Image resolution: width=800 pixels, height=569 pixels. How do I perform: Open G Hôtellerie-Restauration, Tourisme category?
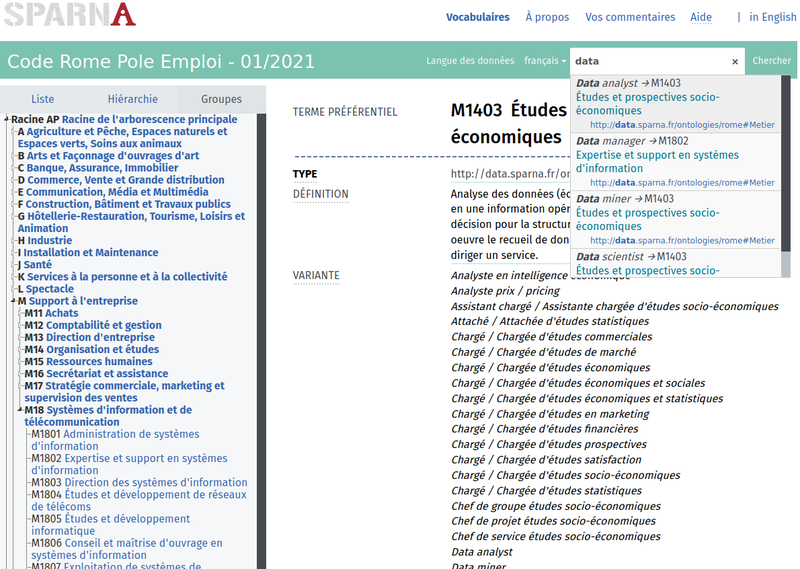(131, 222)
